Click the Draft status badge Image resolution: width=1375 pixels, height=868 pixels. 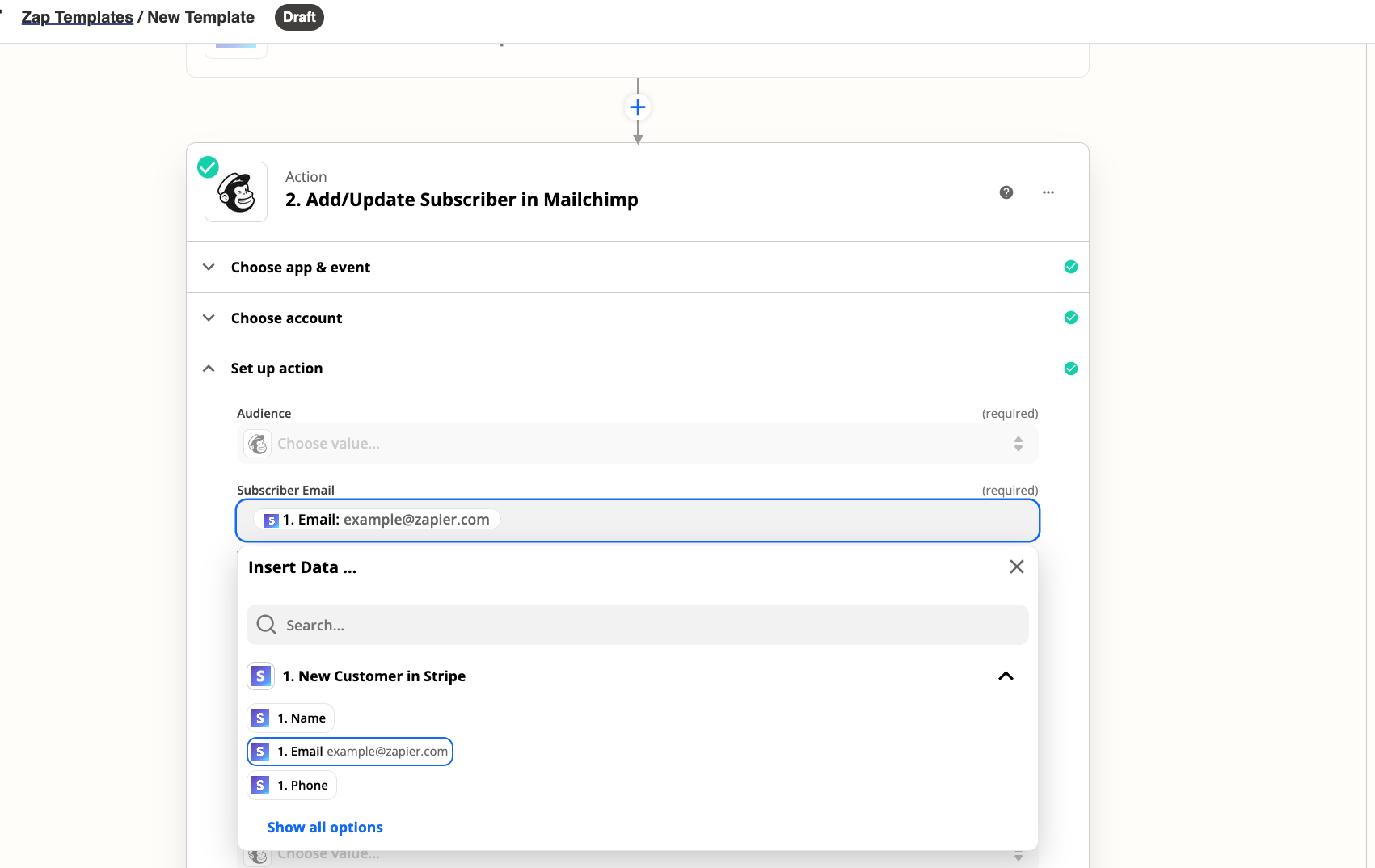[x=299, y=17]
